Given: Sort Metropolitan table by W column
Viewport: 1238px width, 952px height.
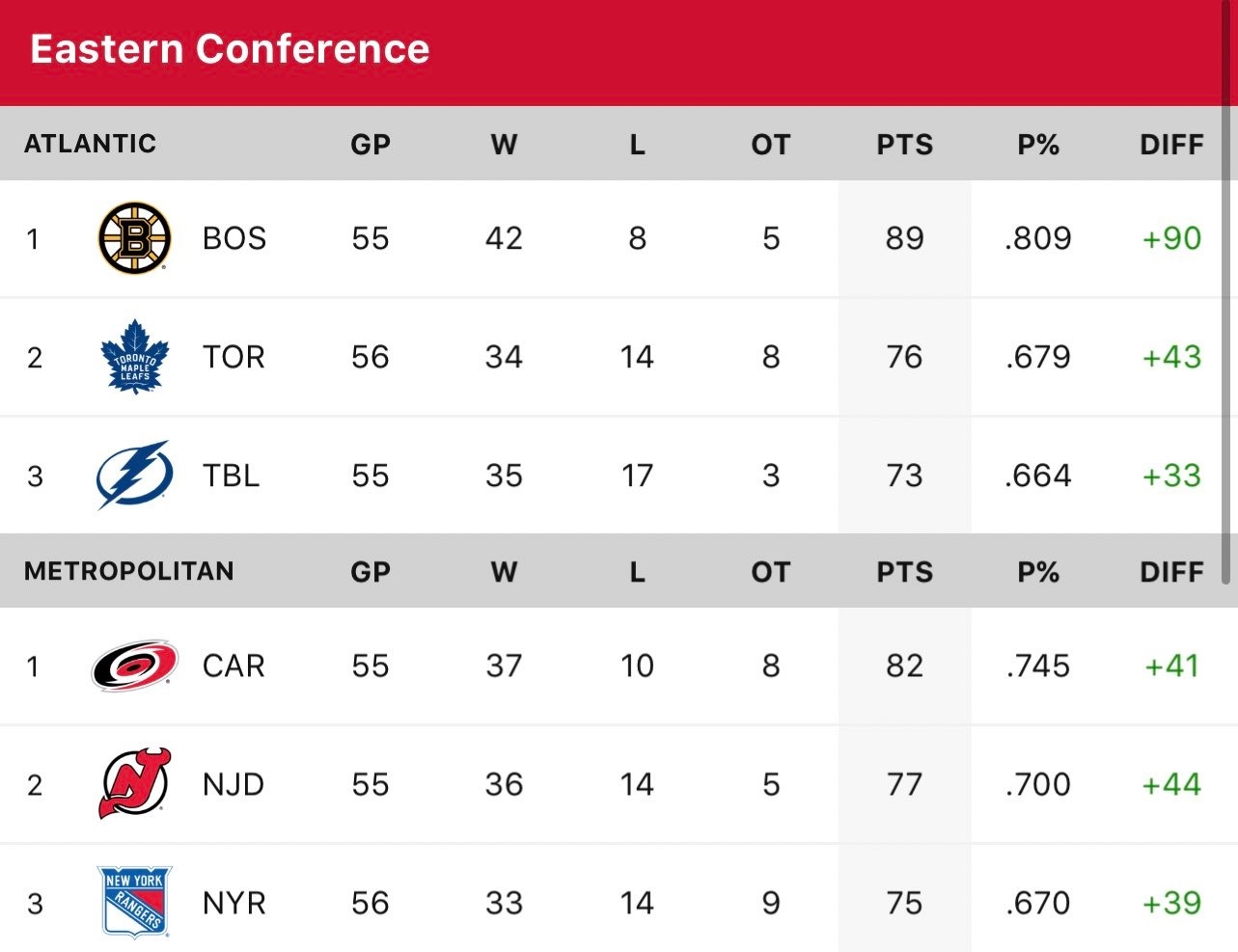Looking at the screenshot, I should (504, 572).
